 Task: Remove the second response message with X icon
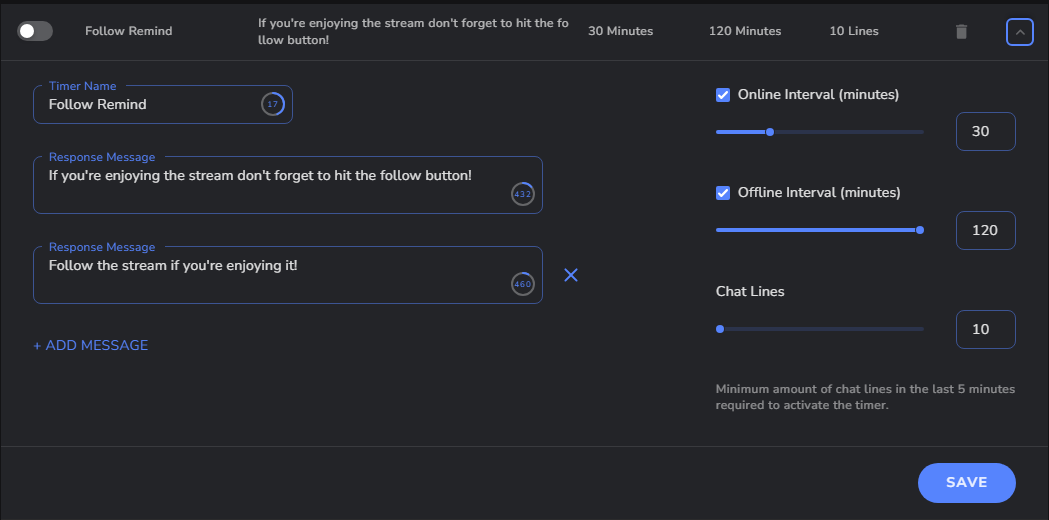(x=571, y=274)
